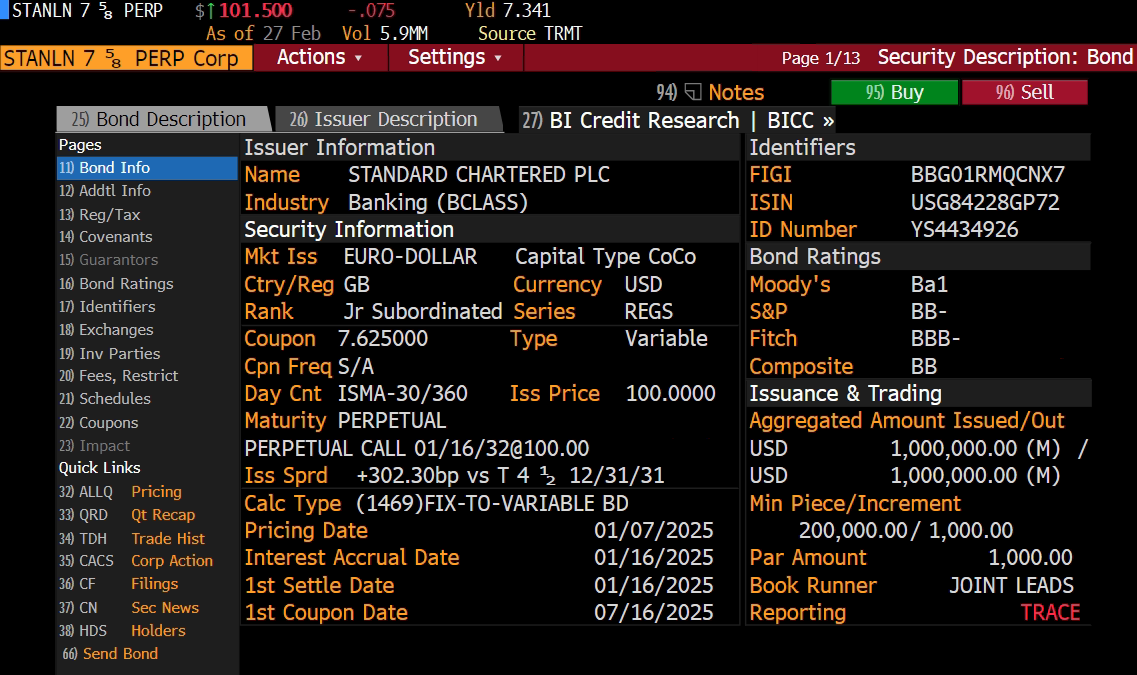This screenshot has width=1137, height=675.
Task: Switch to the Issuer Description tab
Action: click(x=388, y=120)
